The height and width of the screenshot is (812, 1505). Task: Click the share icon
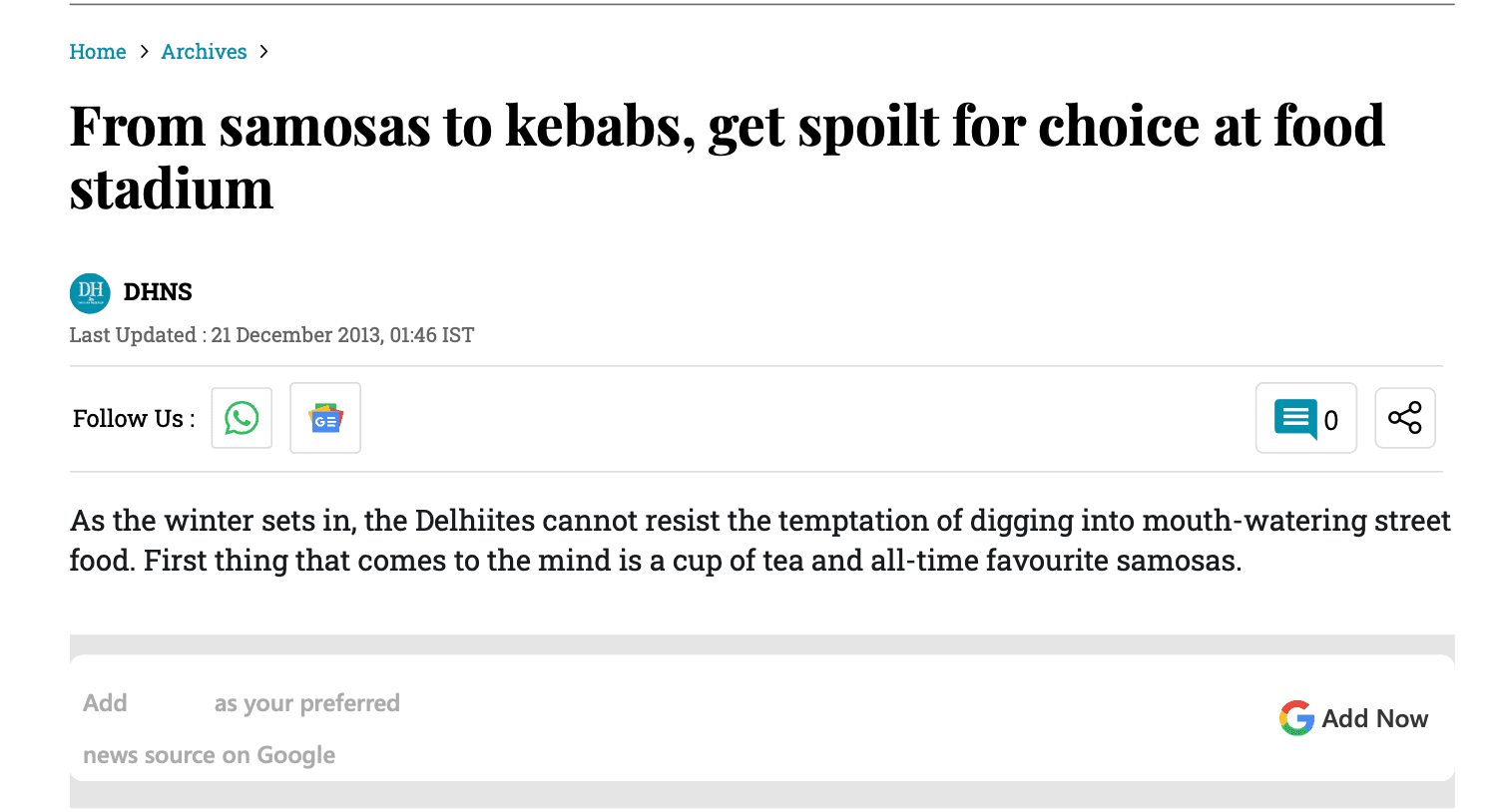coord(1404,418)
